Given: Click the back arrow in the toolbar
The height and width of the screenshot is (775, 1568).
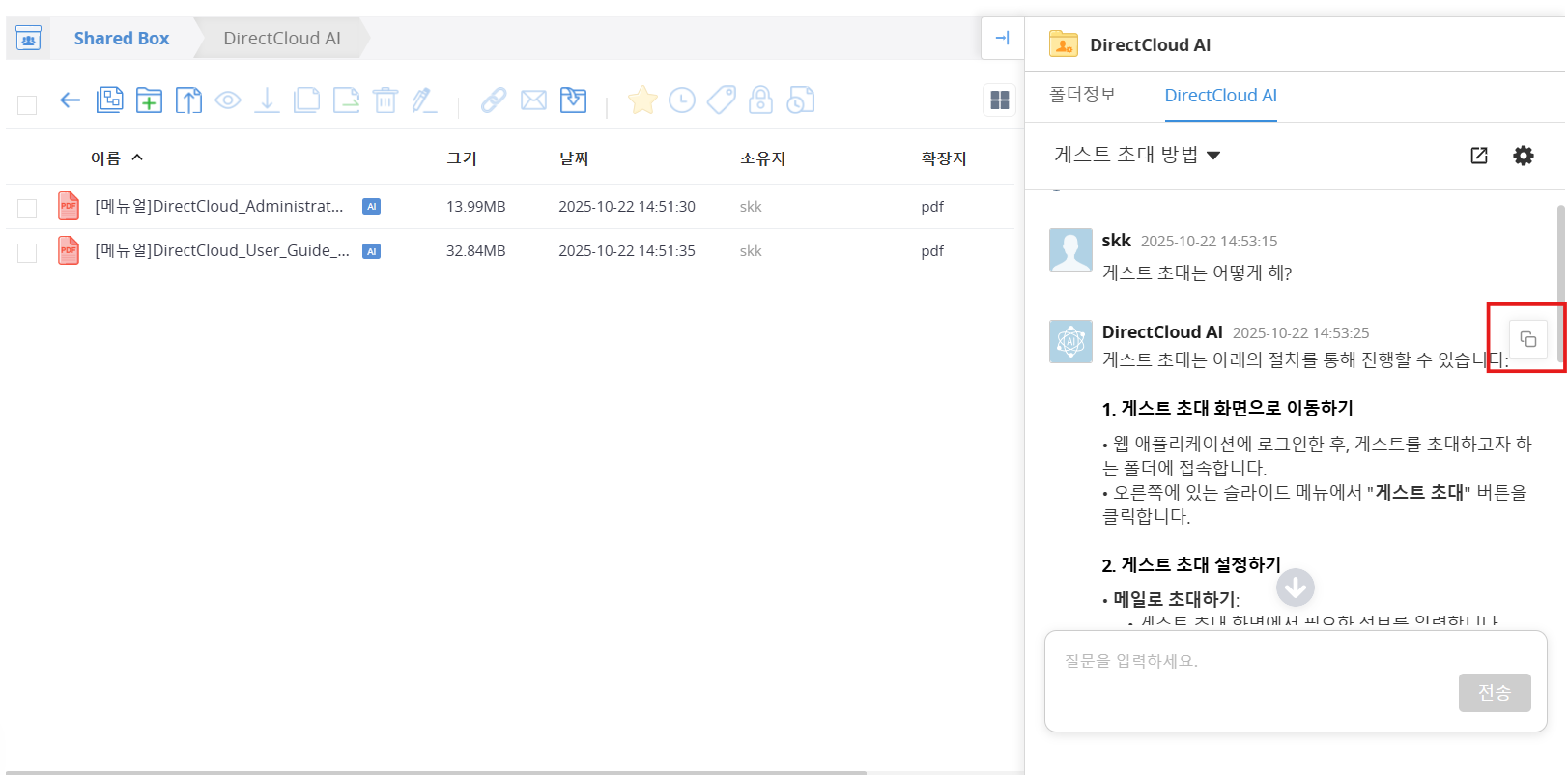Looking at the screenshot, I should coord(70,100).
